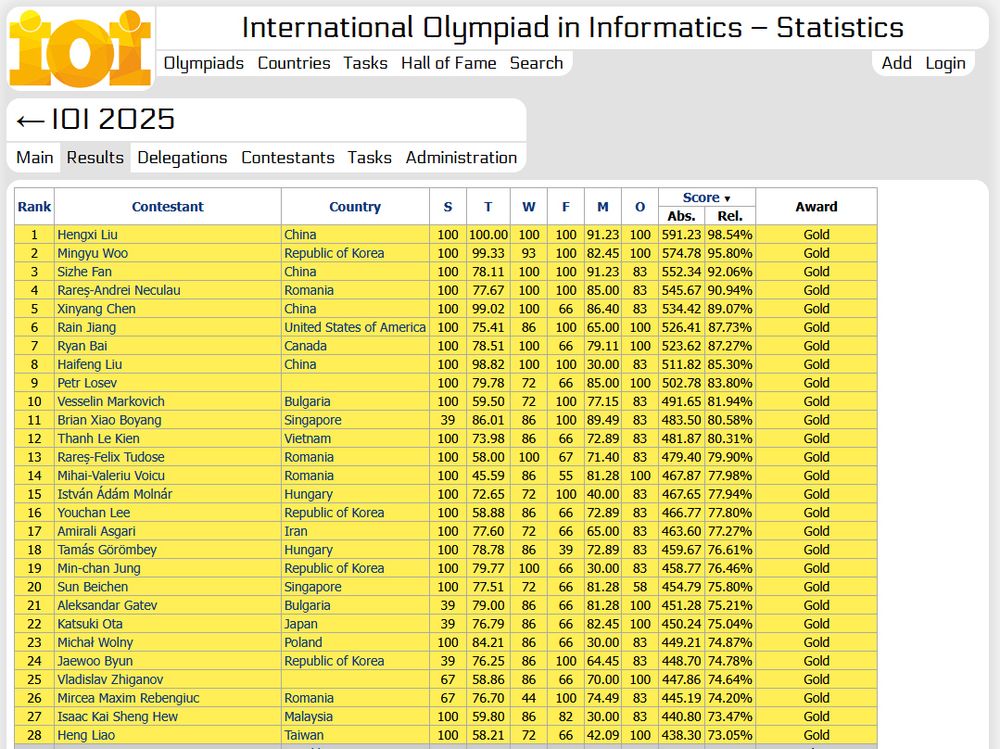Sort table by Country column header
Viewport: 1000px width, 749px height.
pos(355,207)
